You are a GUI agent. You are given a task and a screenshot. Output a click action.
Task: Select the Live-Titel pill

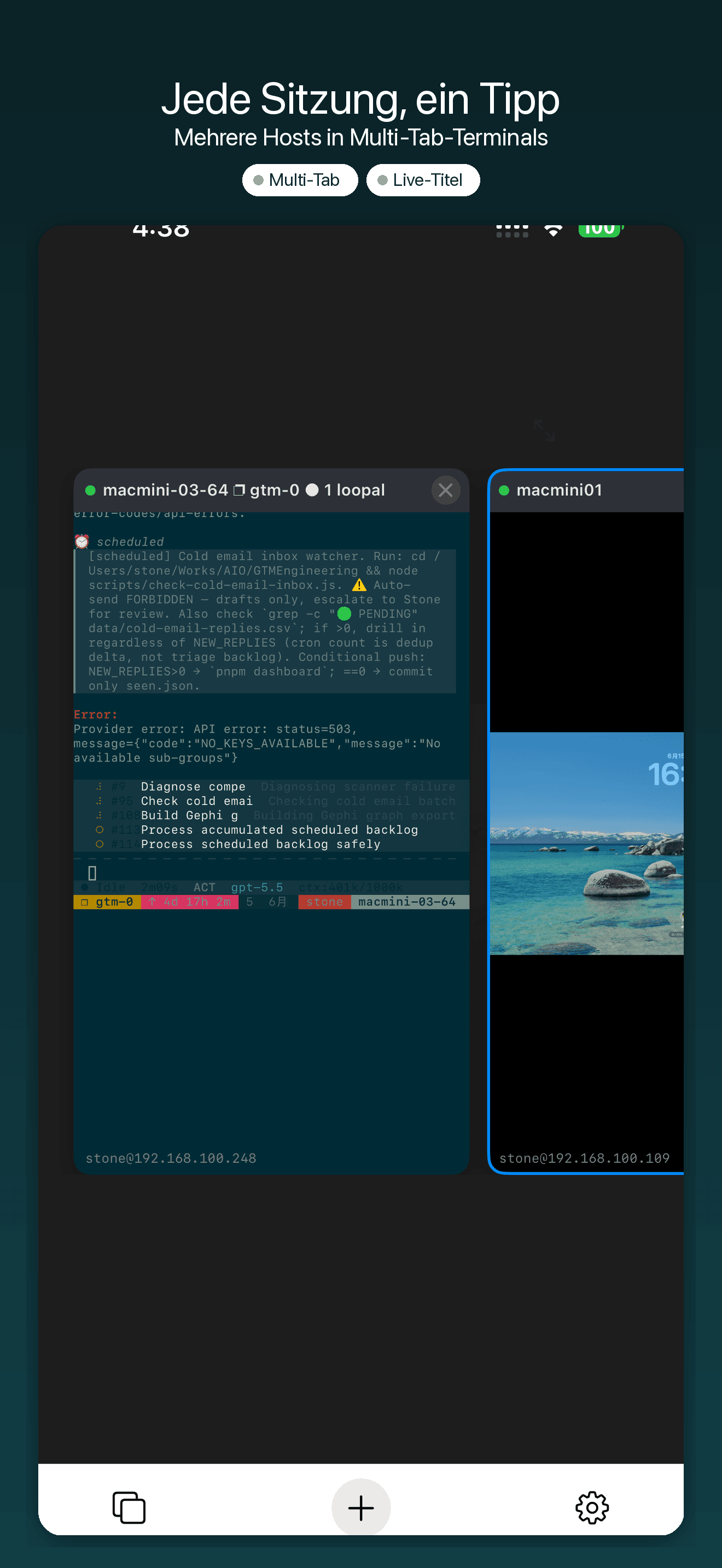pyautogui.click(x=423, y=180)
